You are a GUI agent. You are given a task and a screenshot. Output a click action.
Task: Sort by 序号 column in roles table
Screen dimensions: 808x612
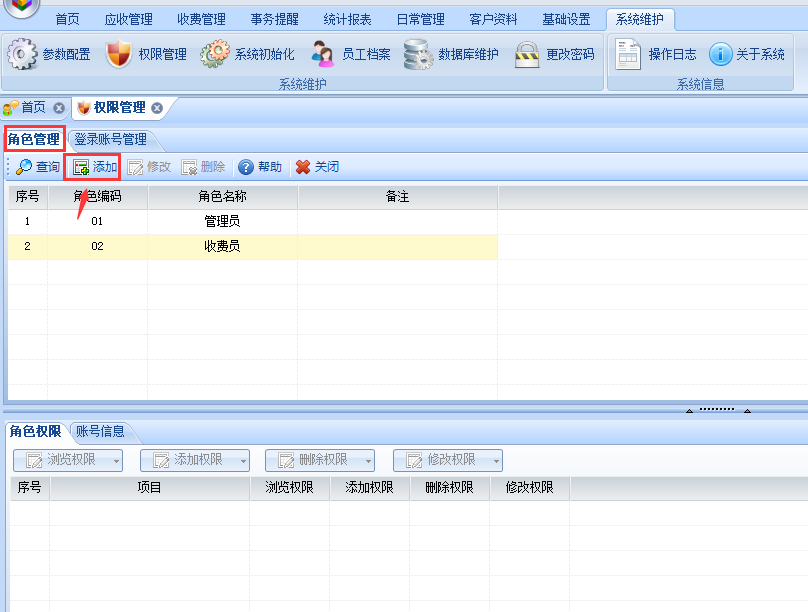tap(28, 196)
